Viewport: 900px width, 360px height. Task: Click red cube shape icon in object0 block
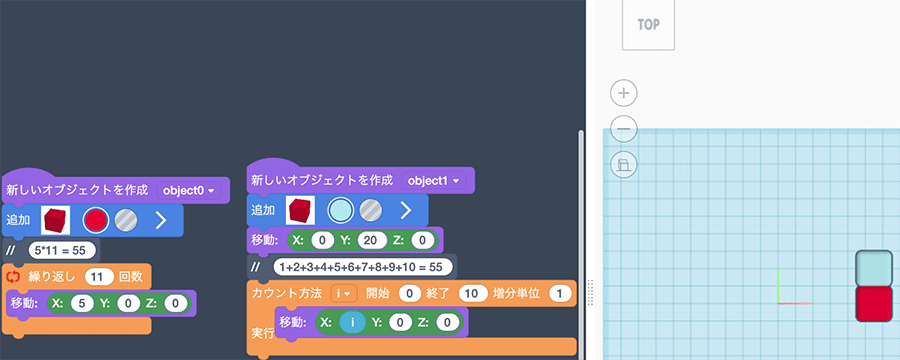[56, 220]
